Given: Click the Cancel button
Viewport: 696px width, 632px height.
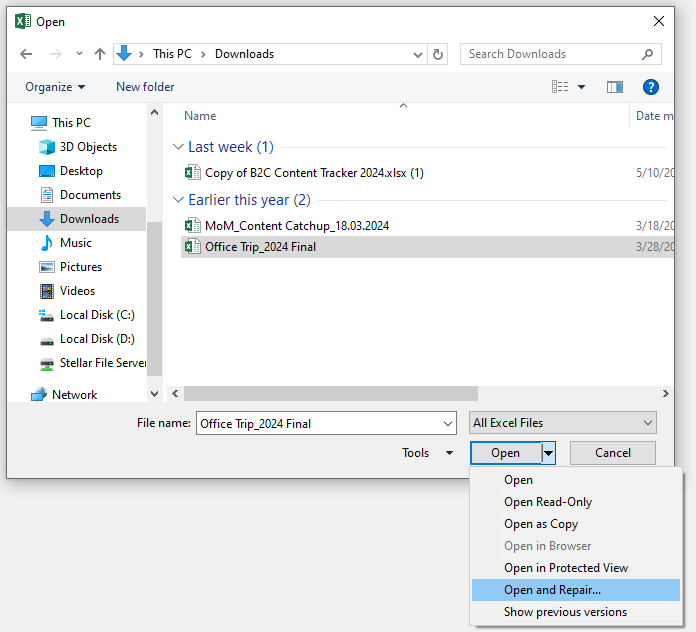Looking at the screenshot, I should tap(613, 453).
